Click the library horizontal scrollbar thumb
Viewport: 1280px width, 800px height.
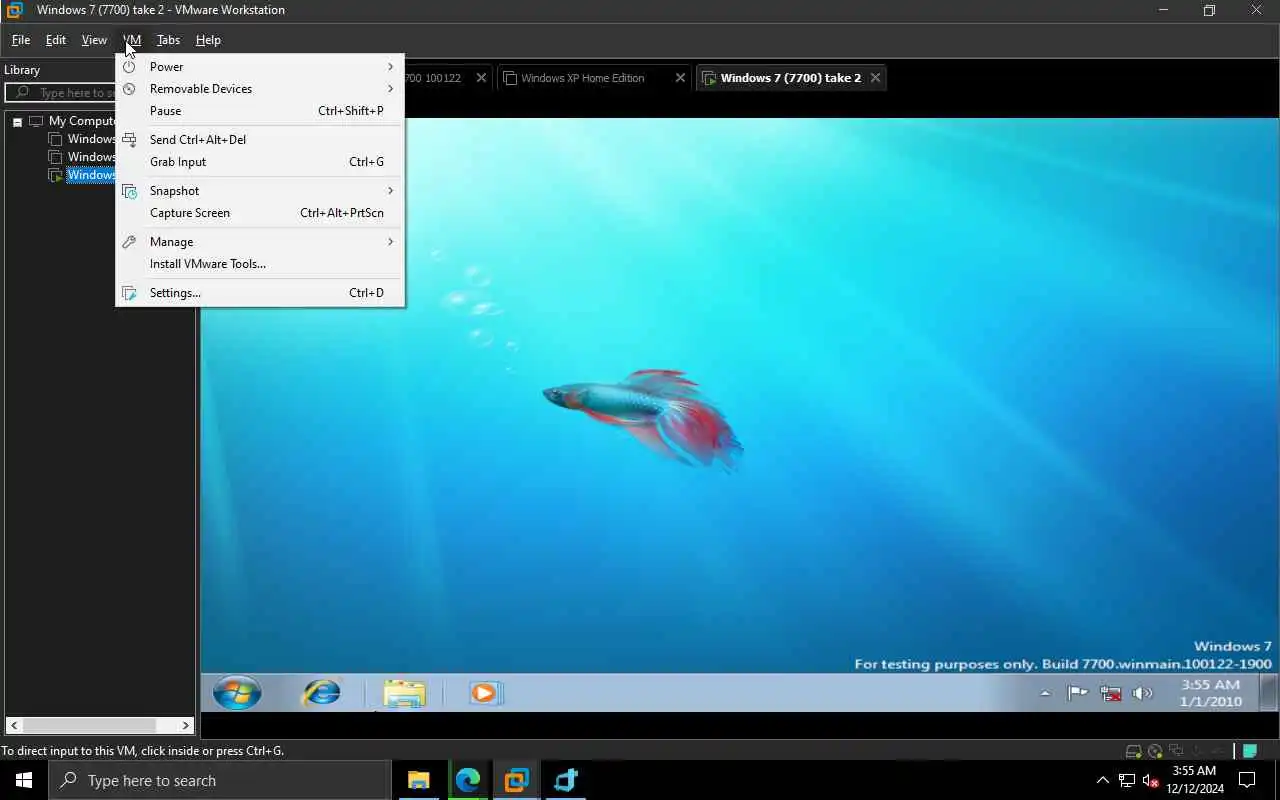pos(89,726)
